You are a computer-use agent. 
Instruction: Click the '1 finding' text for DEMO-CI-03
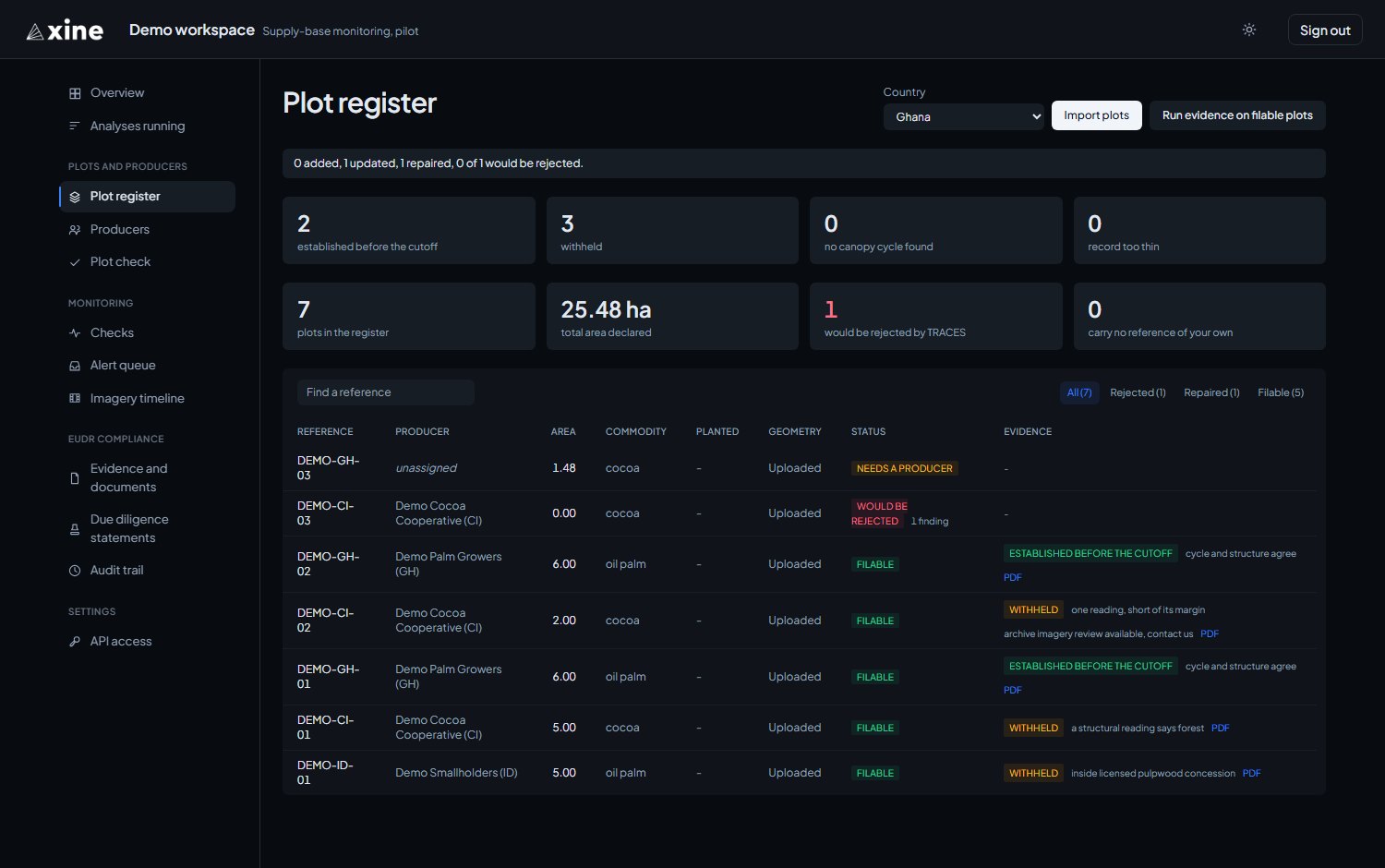pyautogui.click(x=930, y=522)
